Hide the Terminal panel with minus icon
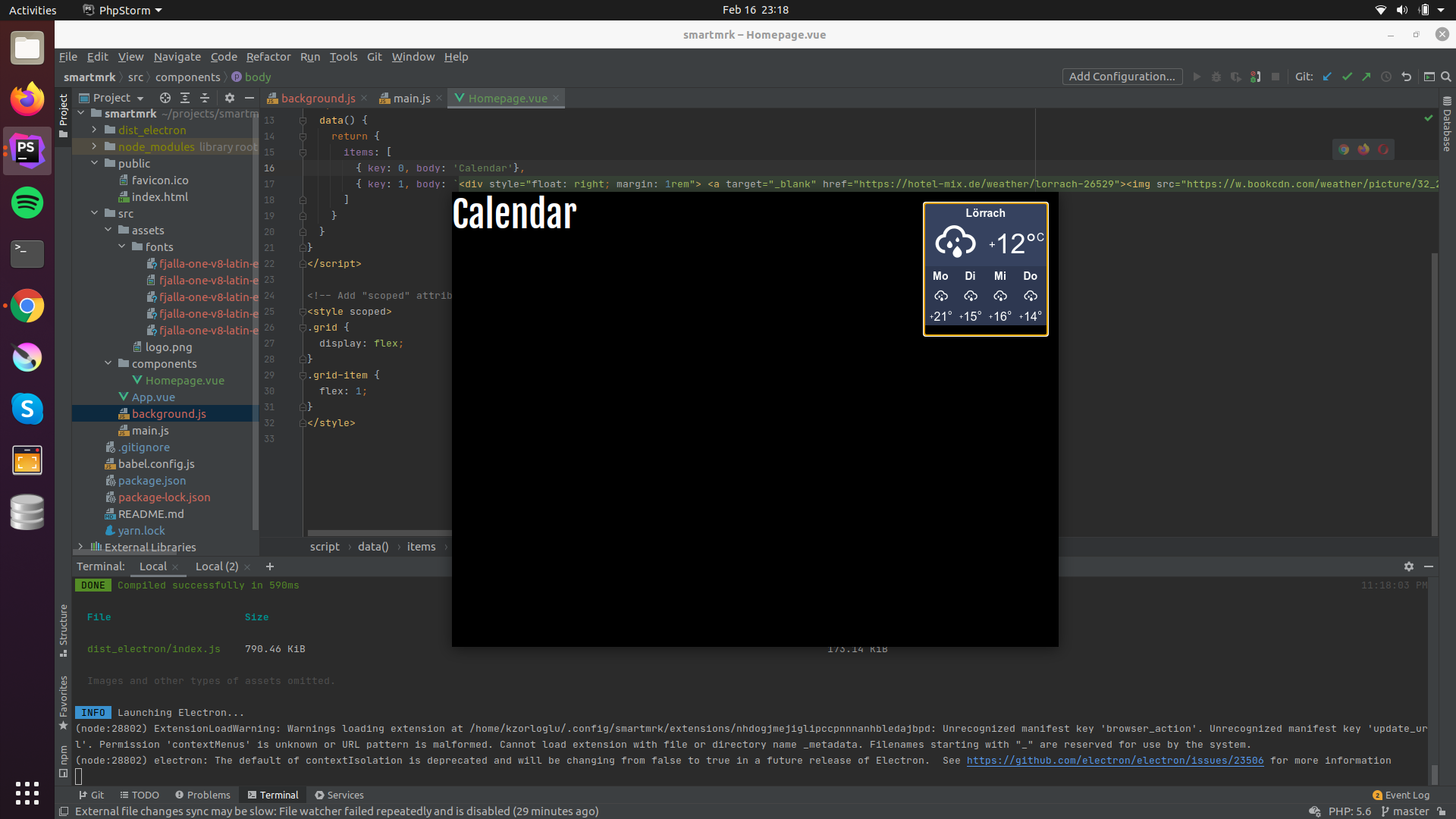Viewport: 1456px width, 819px height. point(1429,566)
